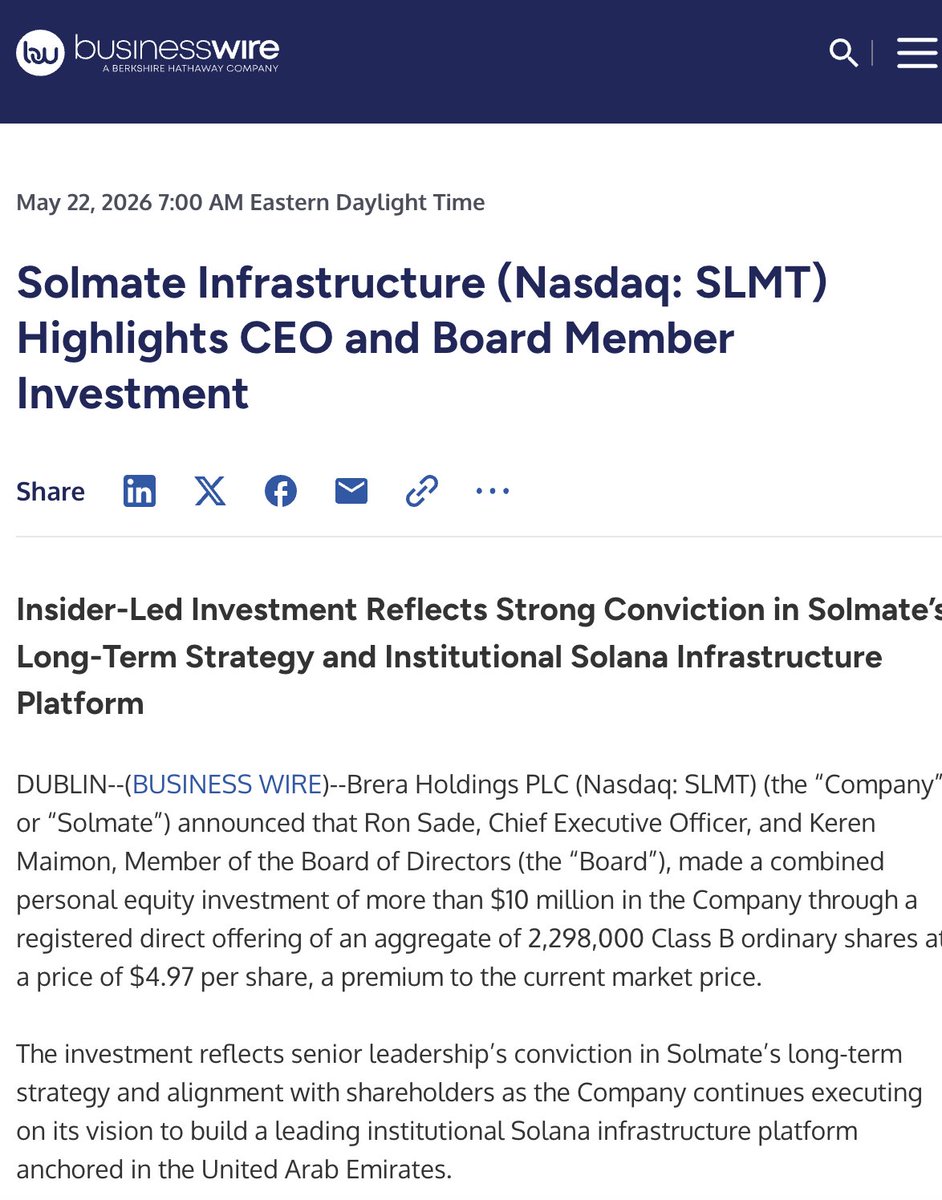Share the article on LinkedIn
Viewport: 942px width, 1200px height.
[139, 491]
